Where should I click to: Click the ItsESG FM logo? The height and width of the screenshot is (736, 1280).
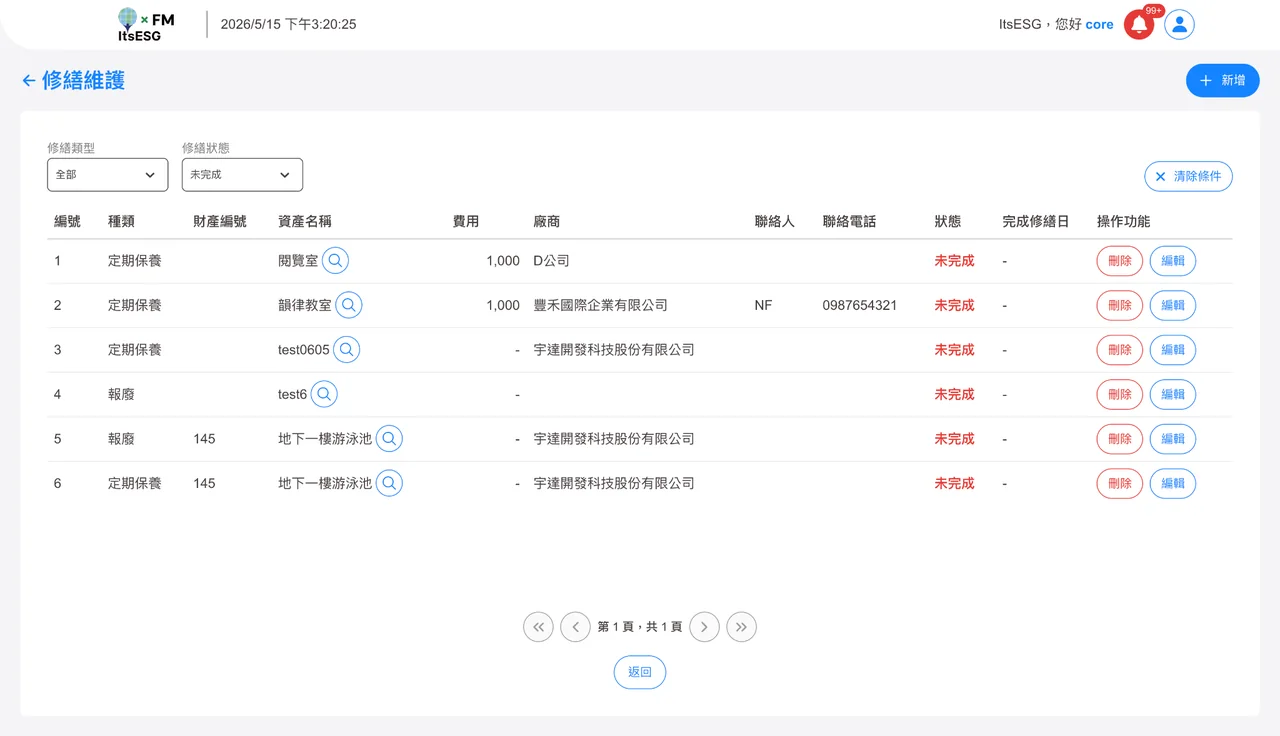point(146,25)
